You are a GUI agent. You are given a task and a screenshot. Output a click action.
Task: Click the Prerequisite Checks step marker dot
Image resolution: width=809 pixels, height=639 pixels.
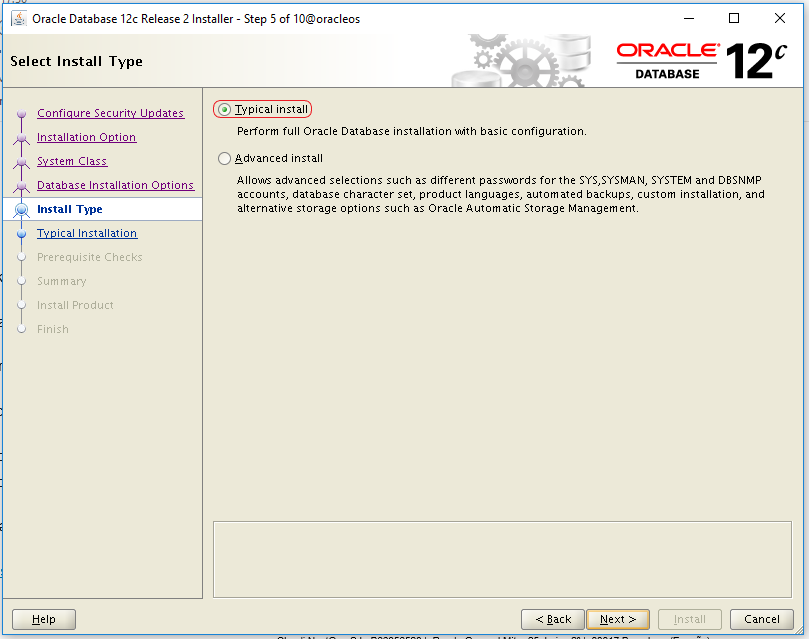pyautogui.click(x=22, y=257)
